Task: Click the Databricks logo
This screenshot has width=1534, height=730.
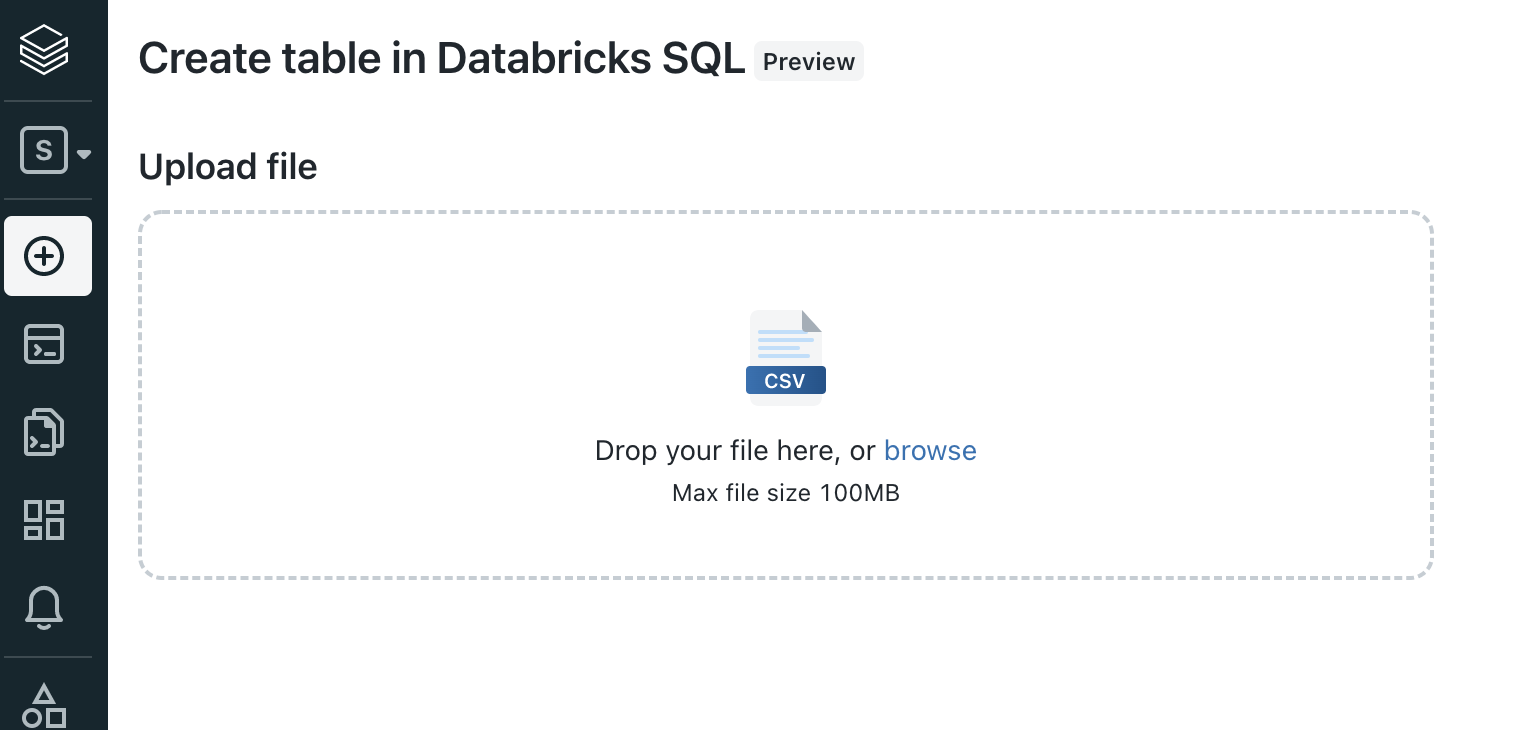Action: click(44, 49)
